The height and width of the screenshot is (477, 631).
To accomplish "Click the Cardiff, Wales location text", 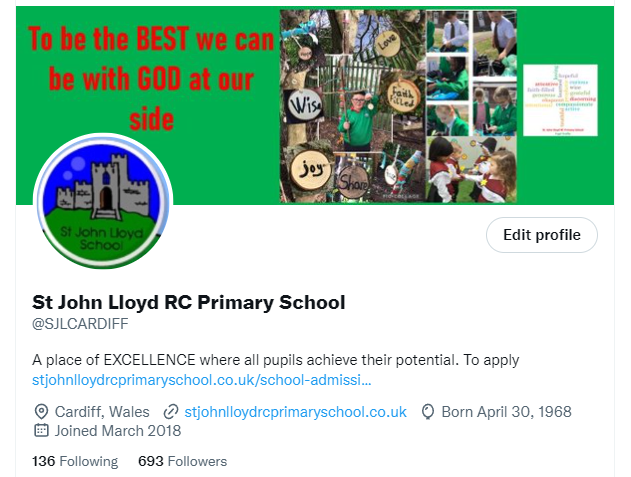I will click(x=102, y=412).
